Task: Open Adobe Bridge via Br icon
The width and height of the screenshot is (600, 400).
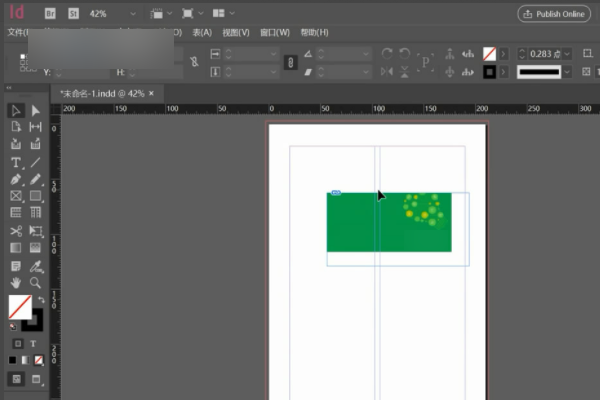Action: point(51,14)
